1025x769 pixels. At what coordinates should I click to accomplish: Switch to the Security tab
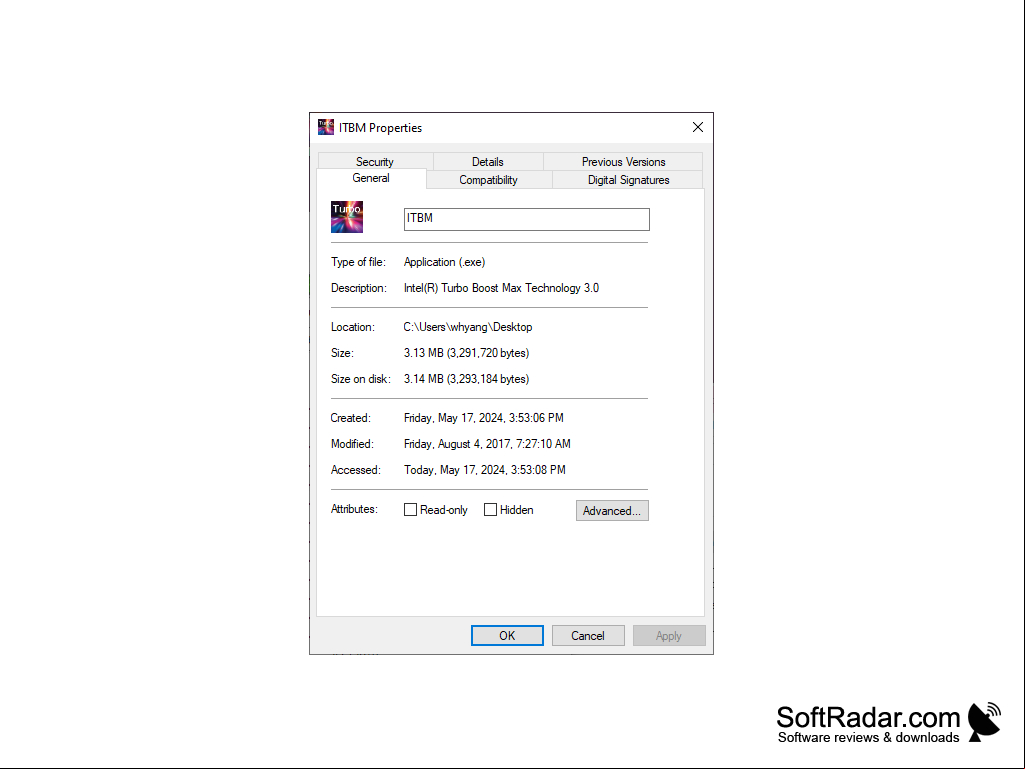pos(375,162)
